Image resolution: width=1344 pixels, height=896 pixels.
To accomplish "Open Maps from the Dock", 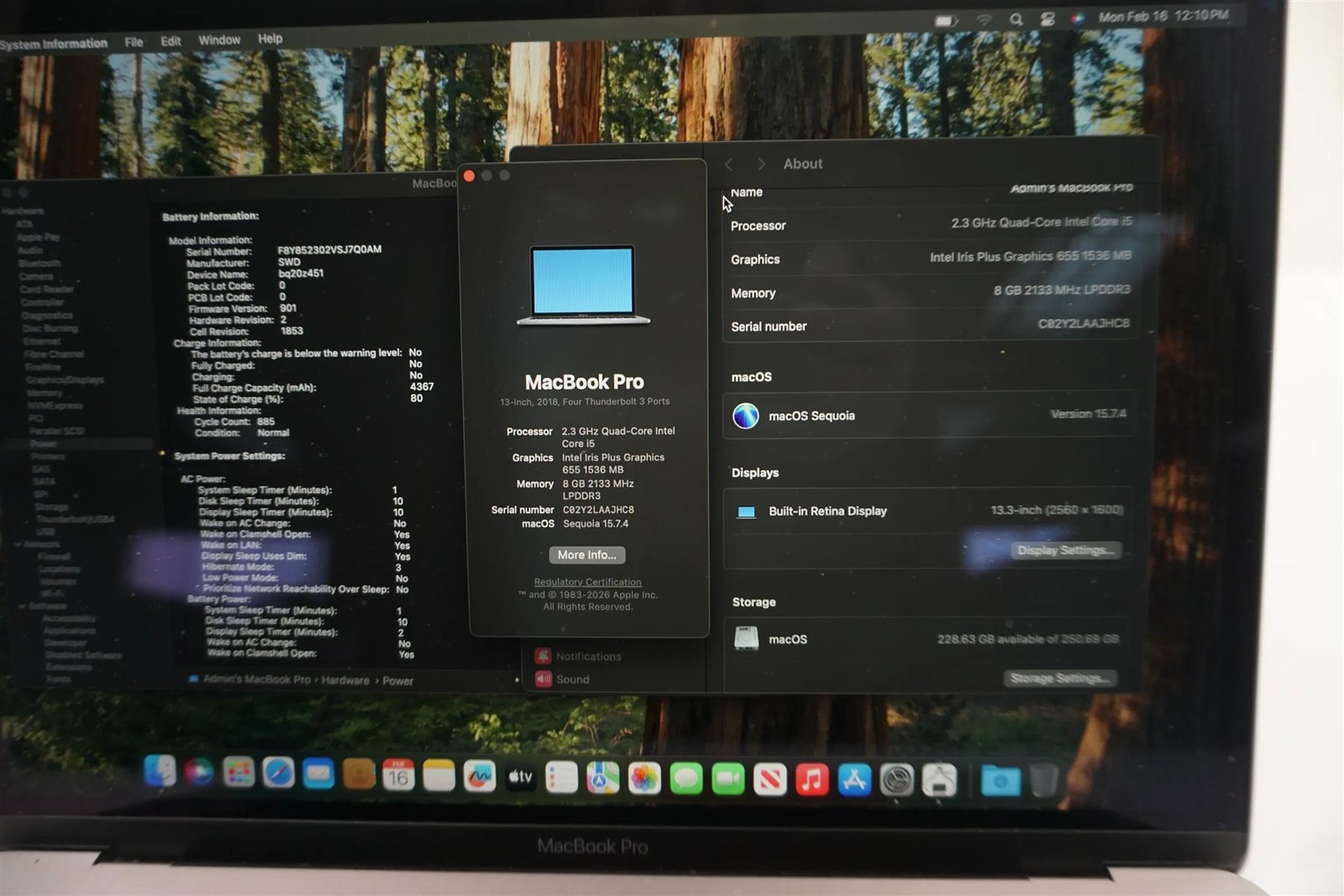I will pos(602,779).
